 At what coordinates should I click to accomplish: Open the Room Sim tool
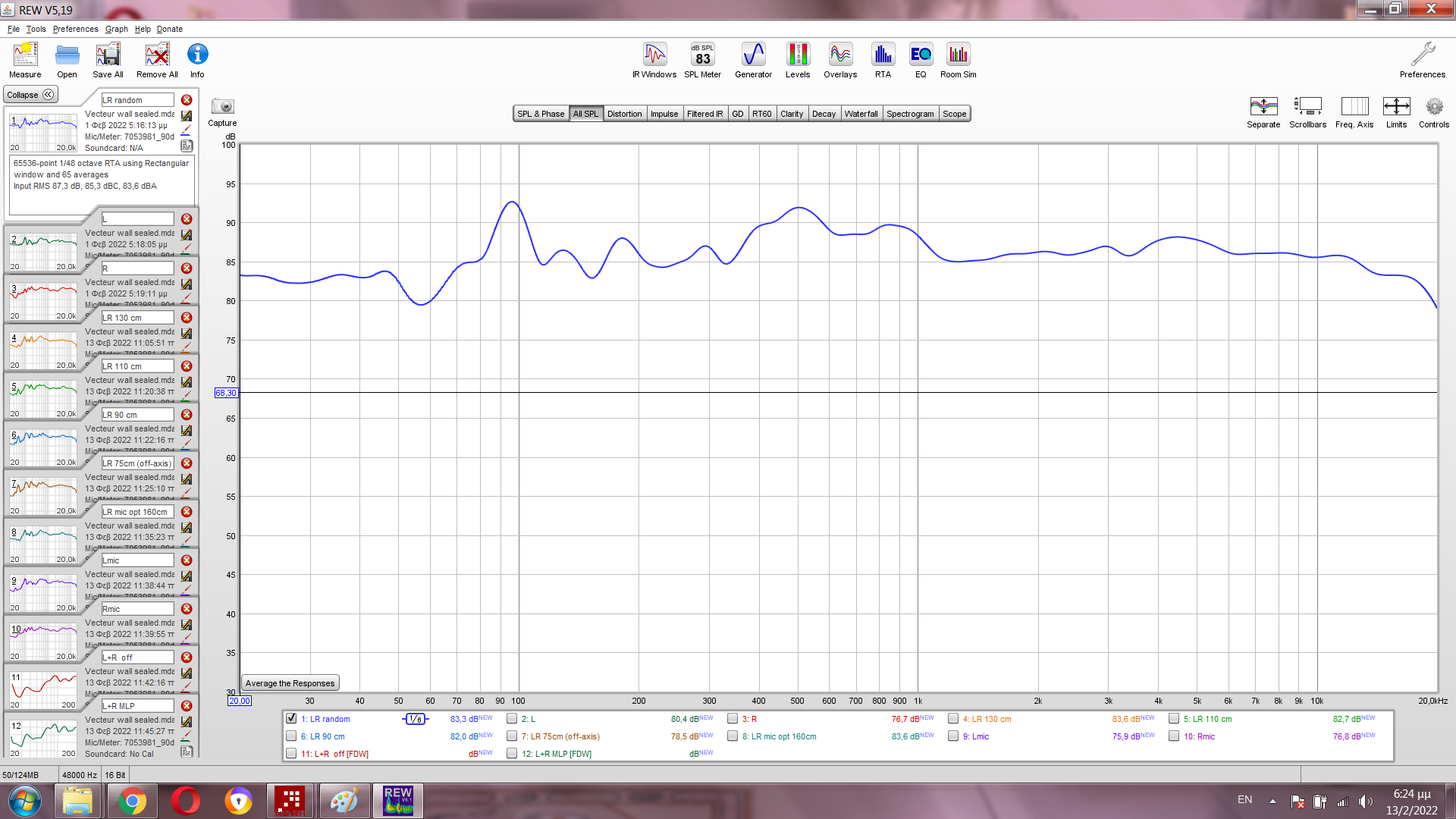(958, 60)
